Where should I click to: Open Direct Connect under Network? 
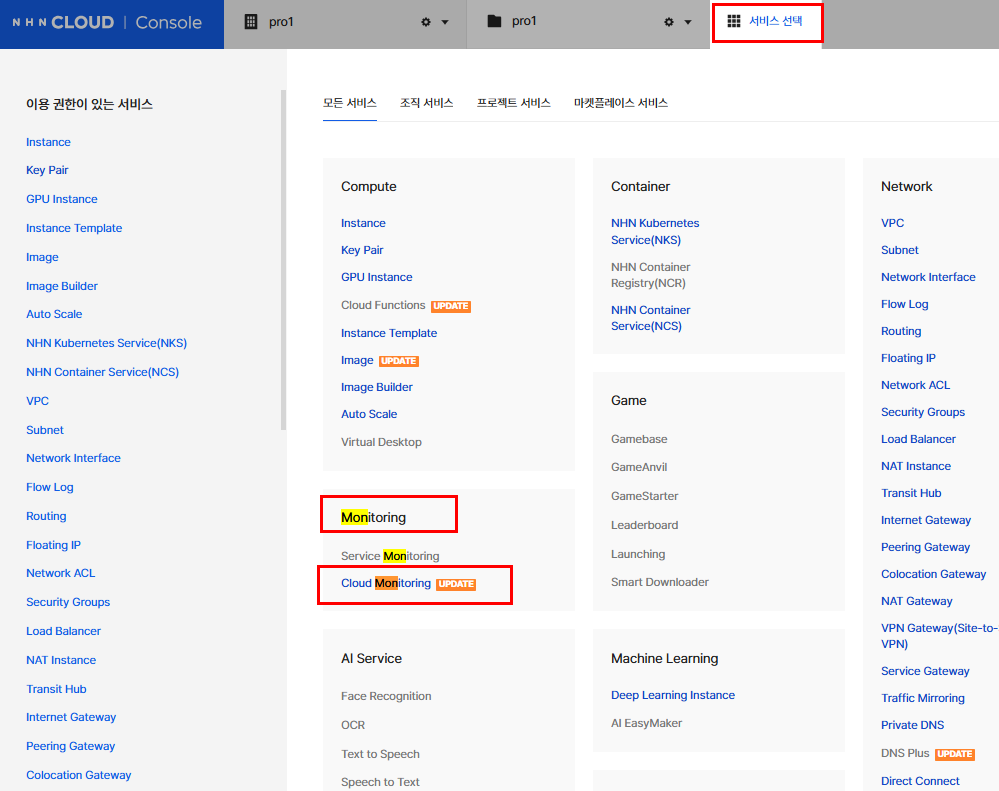click(x=920, y=781)
